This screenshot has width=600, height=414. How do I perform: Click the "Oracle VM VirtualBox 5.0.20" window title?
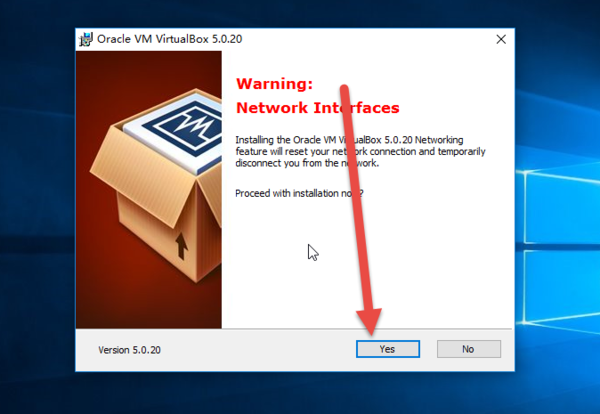point(170,39)
